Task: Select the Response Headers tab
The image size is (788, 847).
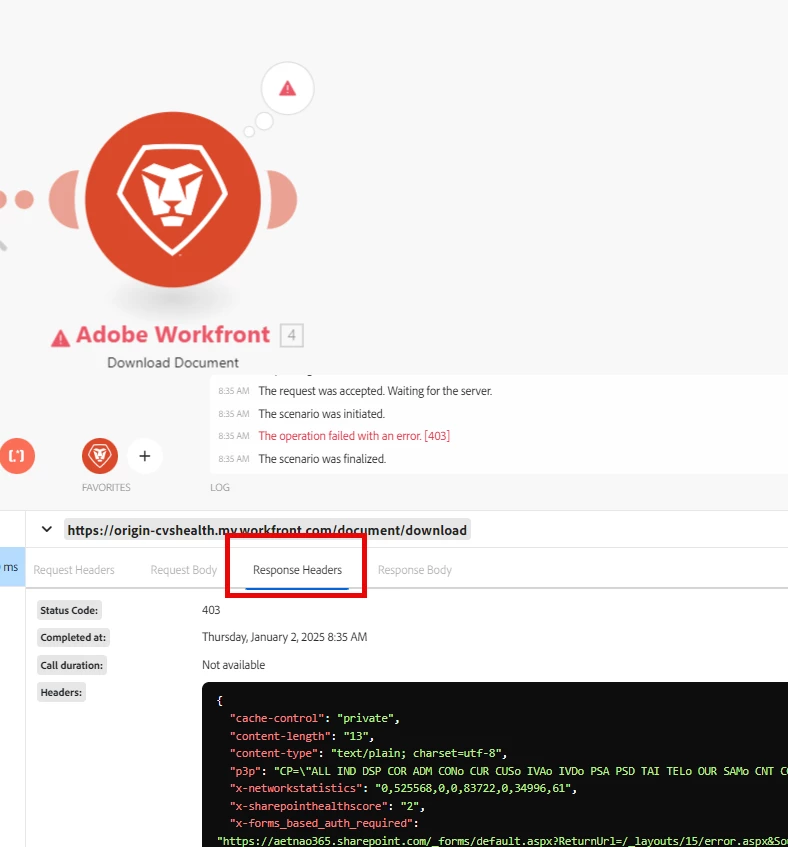Action: tap(298, 570)
